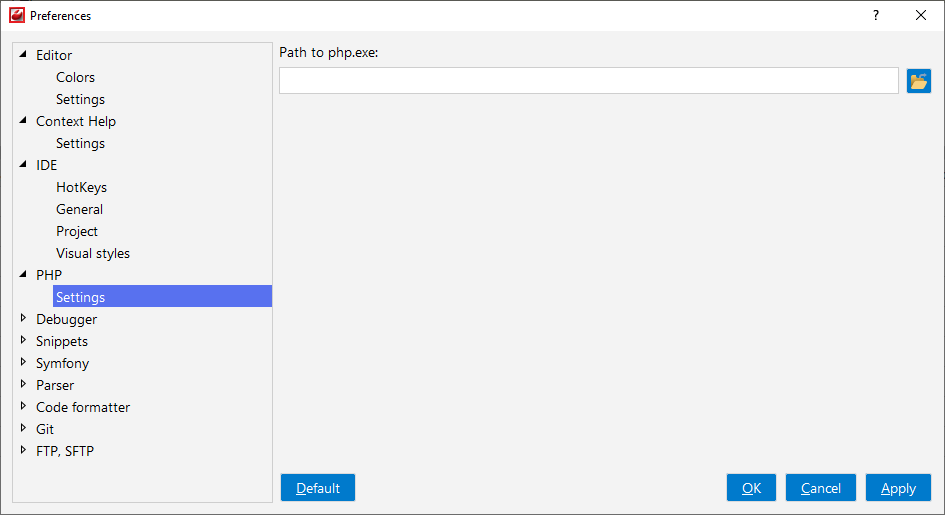
Task: Collapse the Context Help node arrow
Action: [x=23, y=120]
